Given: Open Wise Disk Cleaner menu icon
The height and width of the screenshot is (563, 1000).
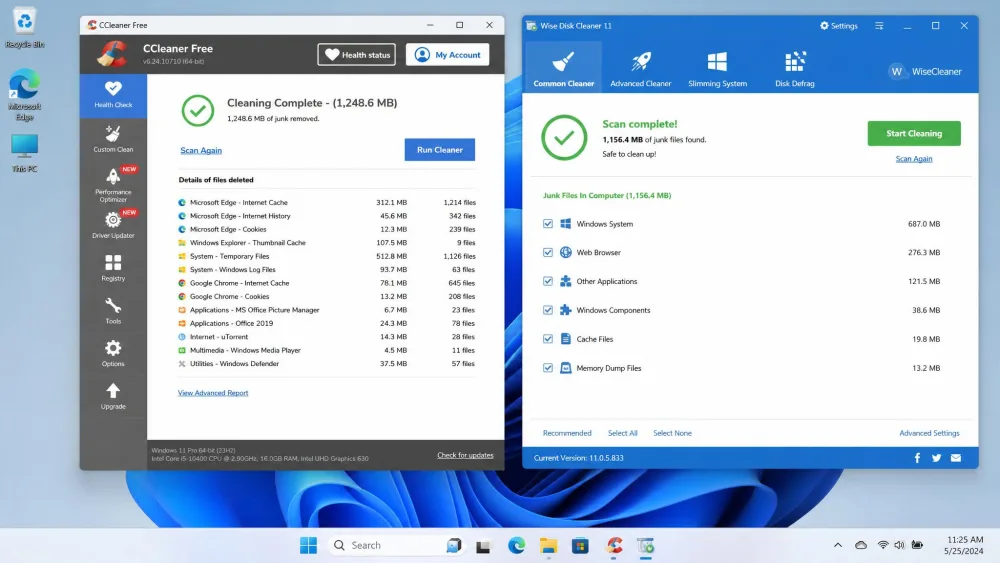Looking at the screenshot, I should [x=879, y=26].
